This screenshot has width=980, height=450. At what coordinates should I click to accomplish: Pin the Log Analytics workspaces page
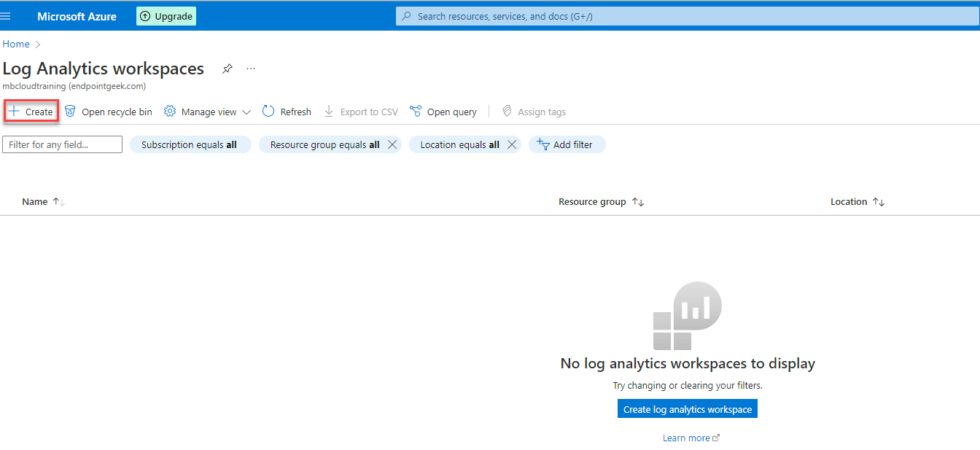pyautogui.click(x=228, y=69)
